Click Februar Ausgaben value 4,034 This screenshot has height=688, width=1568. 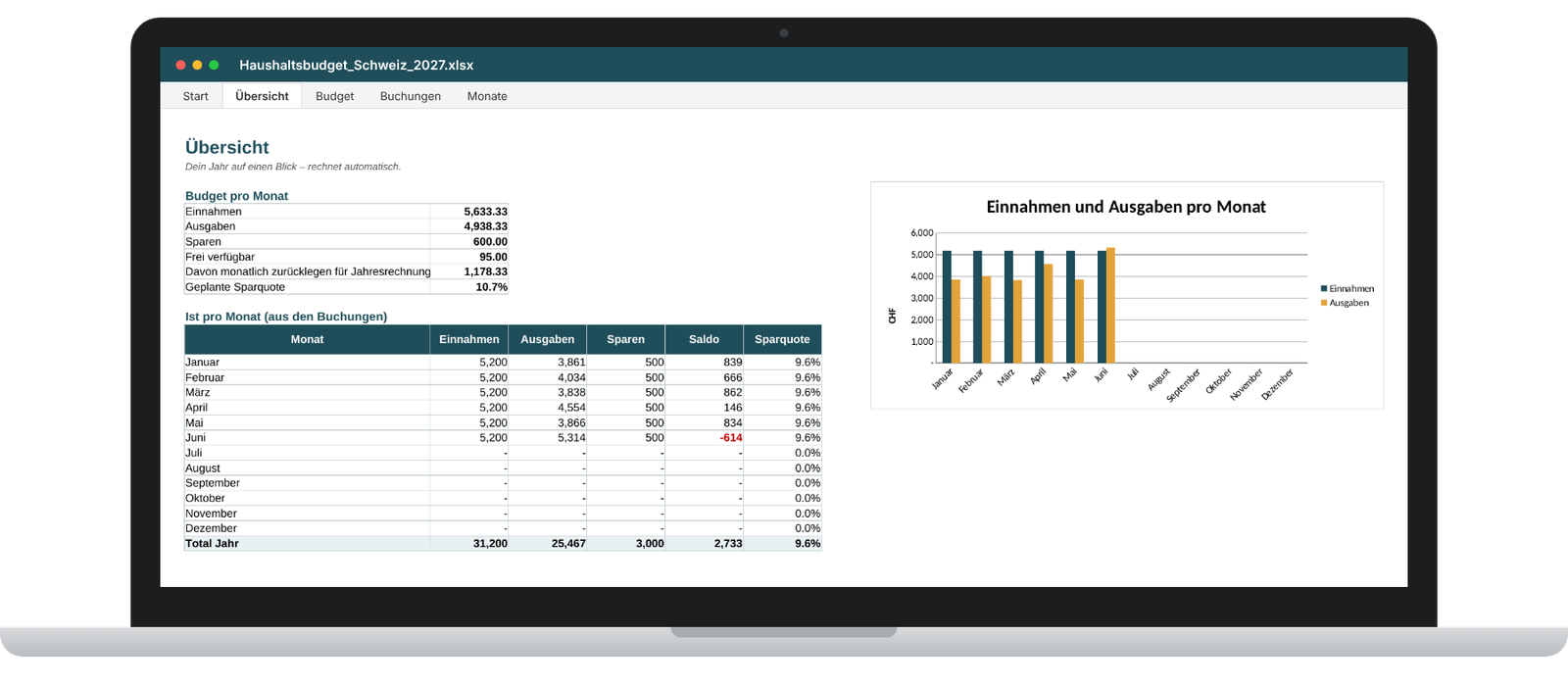[571, 377]
